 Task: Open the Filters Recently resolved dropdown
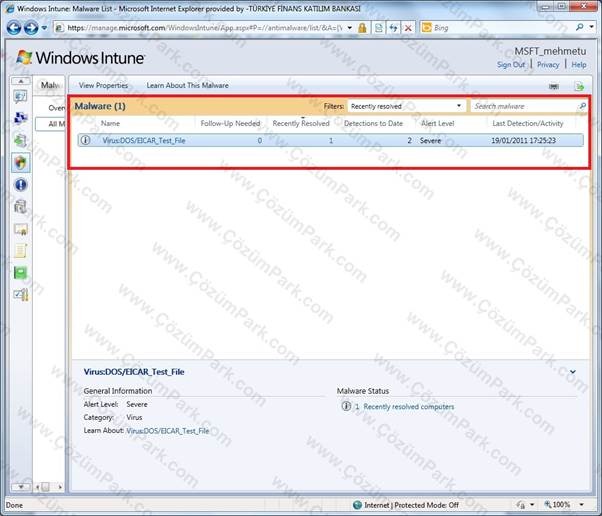tap(406, 106)
